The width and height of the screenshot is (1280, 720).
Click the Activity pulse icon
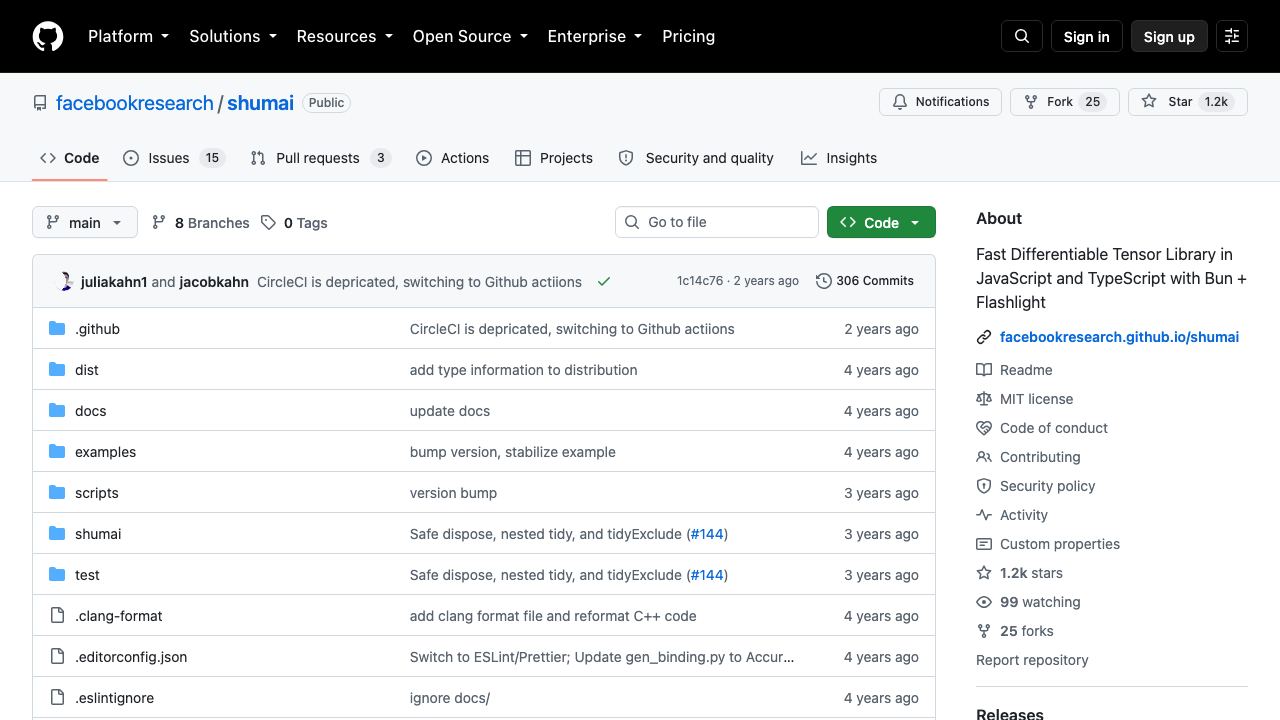click(x=984, y=515)
